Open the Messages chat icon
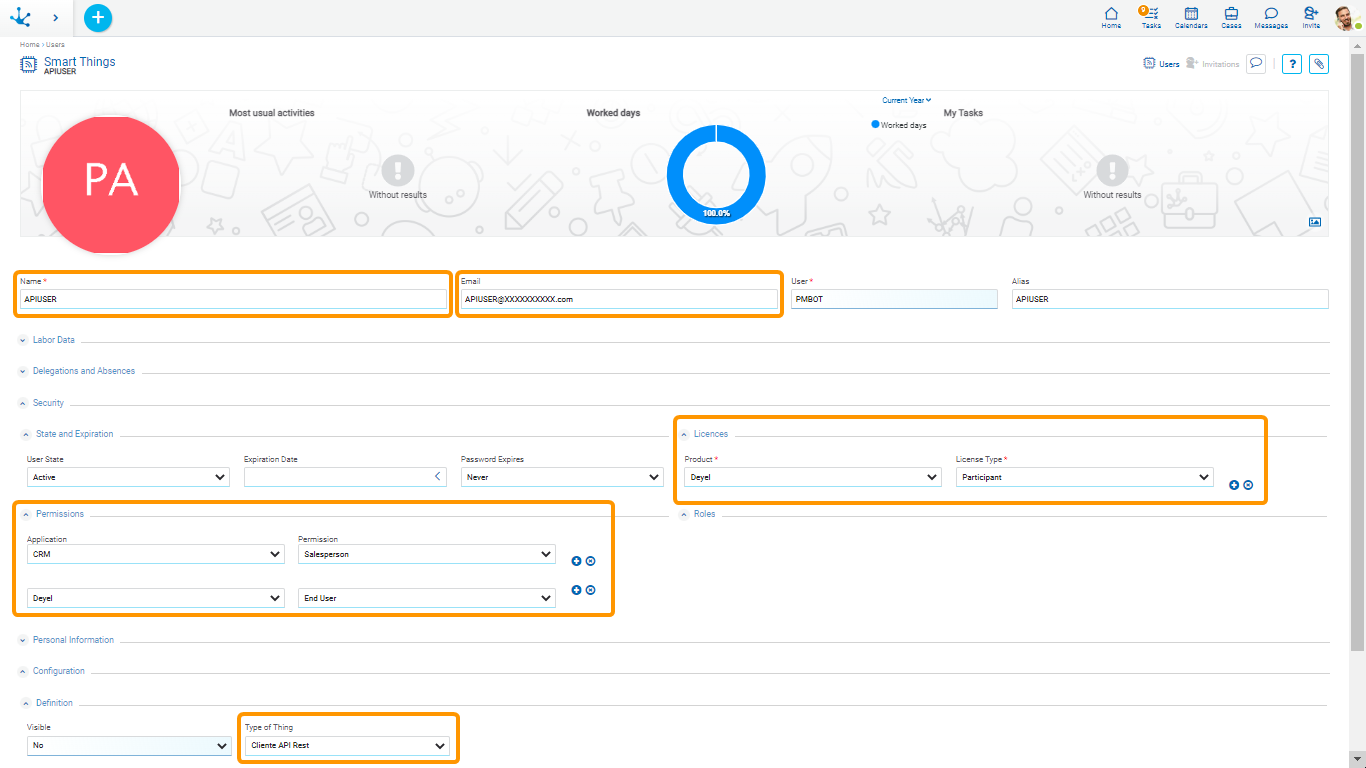The width and height of the screenshot is (1366, 768). point(1271,17)
